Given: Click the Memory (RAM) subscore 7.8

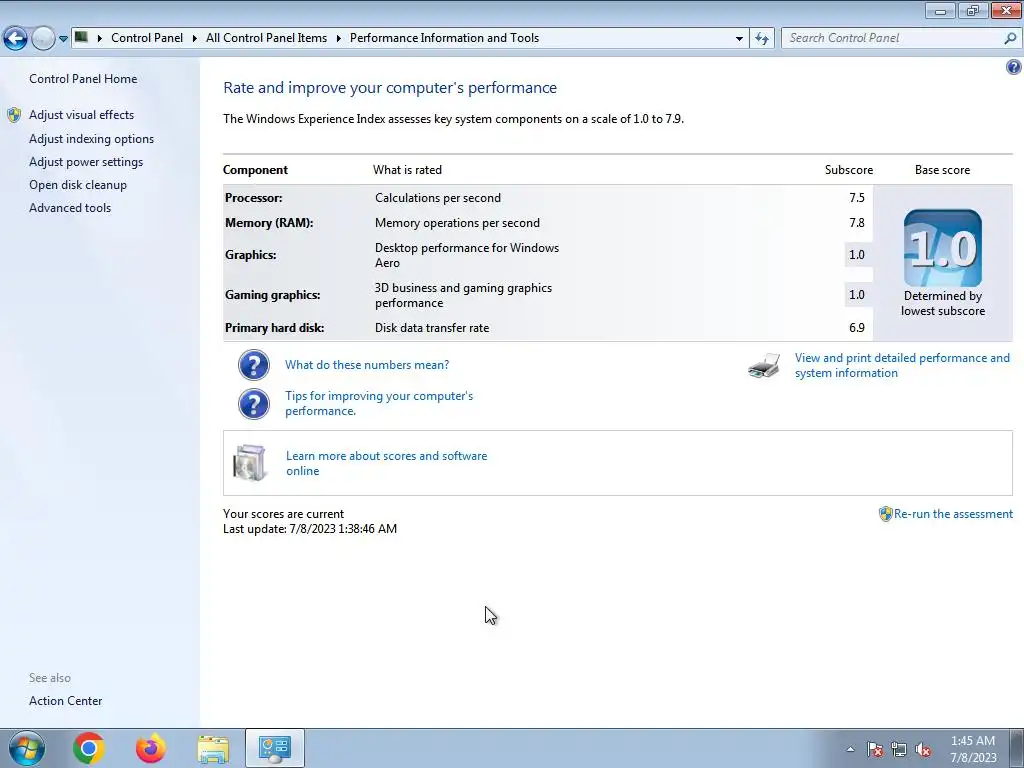Looking at the screenshot, I should coord(857,222).
